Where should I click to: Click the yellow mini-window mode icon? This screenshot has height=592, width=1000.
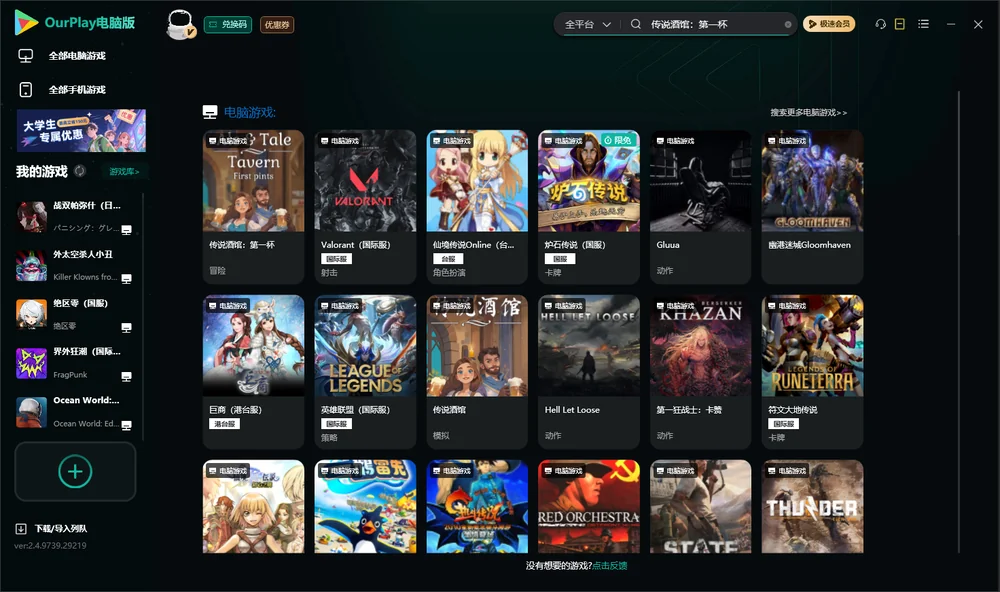click(x=899, y=24)
